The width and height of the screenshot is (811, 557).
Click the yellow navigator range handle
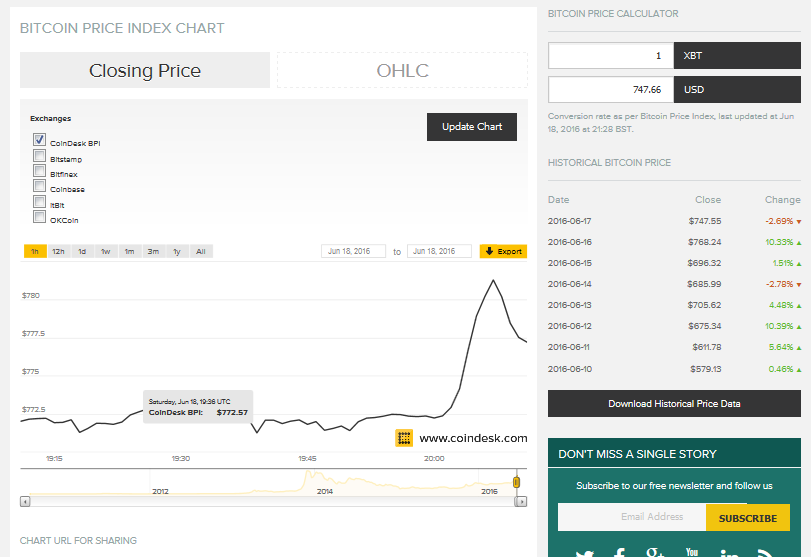coord(516,482)
